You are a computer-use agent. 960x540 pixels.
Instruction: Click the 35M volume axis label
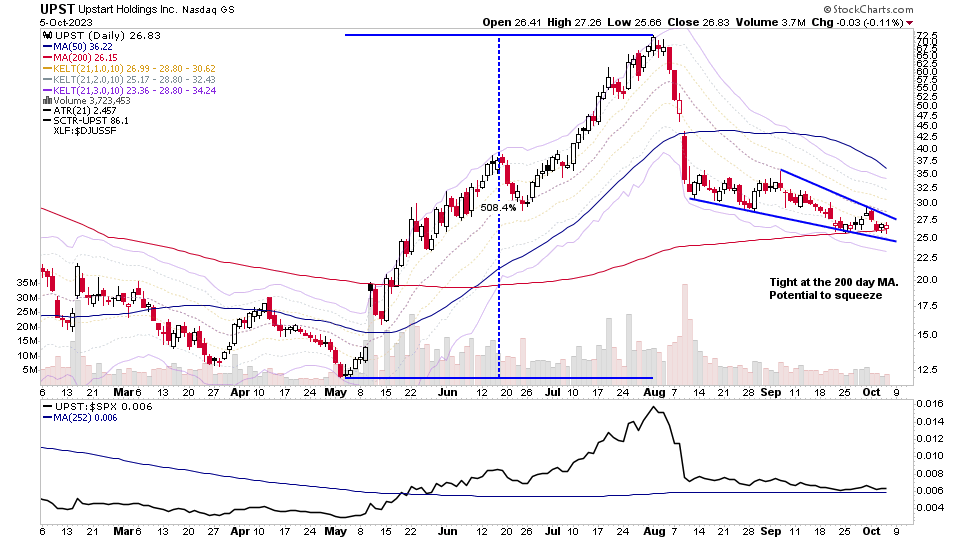coord(27,283)
